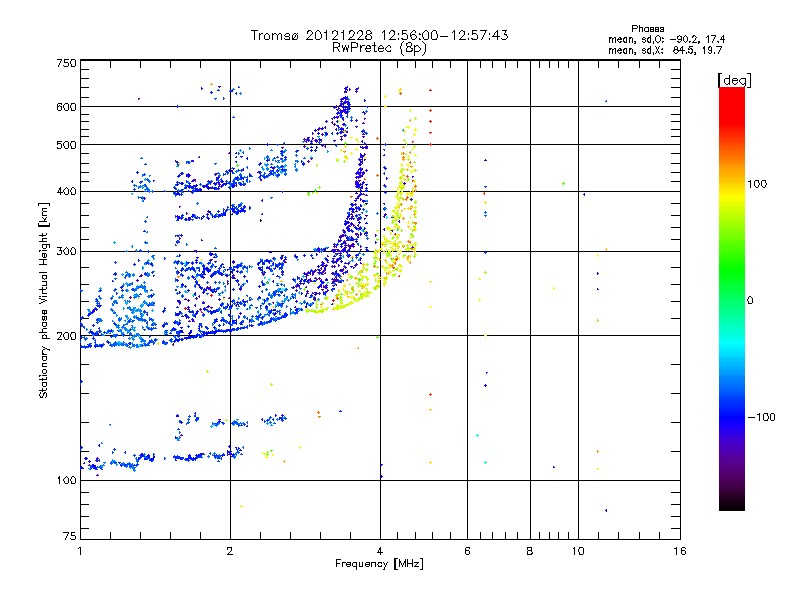
Task: Click the '[deg]' colorbar unit label
Action: point(734,80)
